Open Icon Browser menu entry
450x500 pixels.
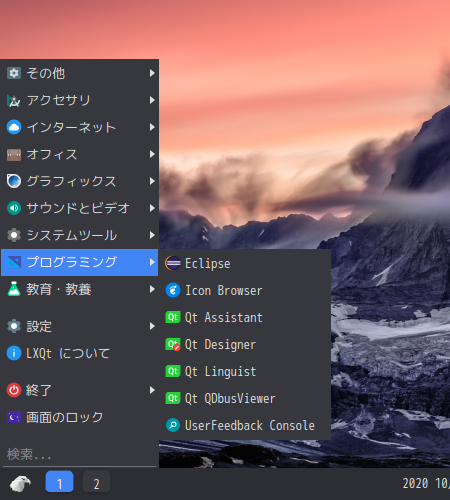coord(245,290)
